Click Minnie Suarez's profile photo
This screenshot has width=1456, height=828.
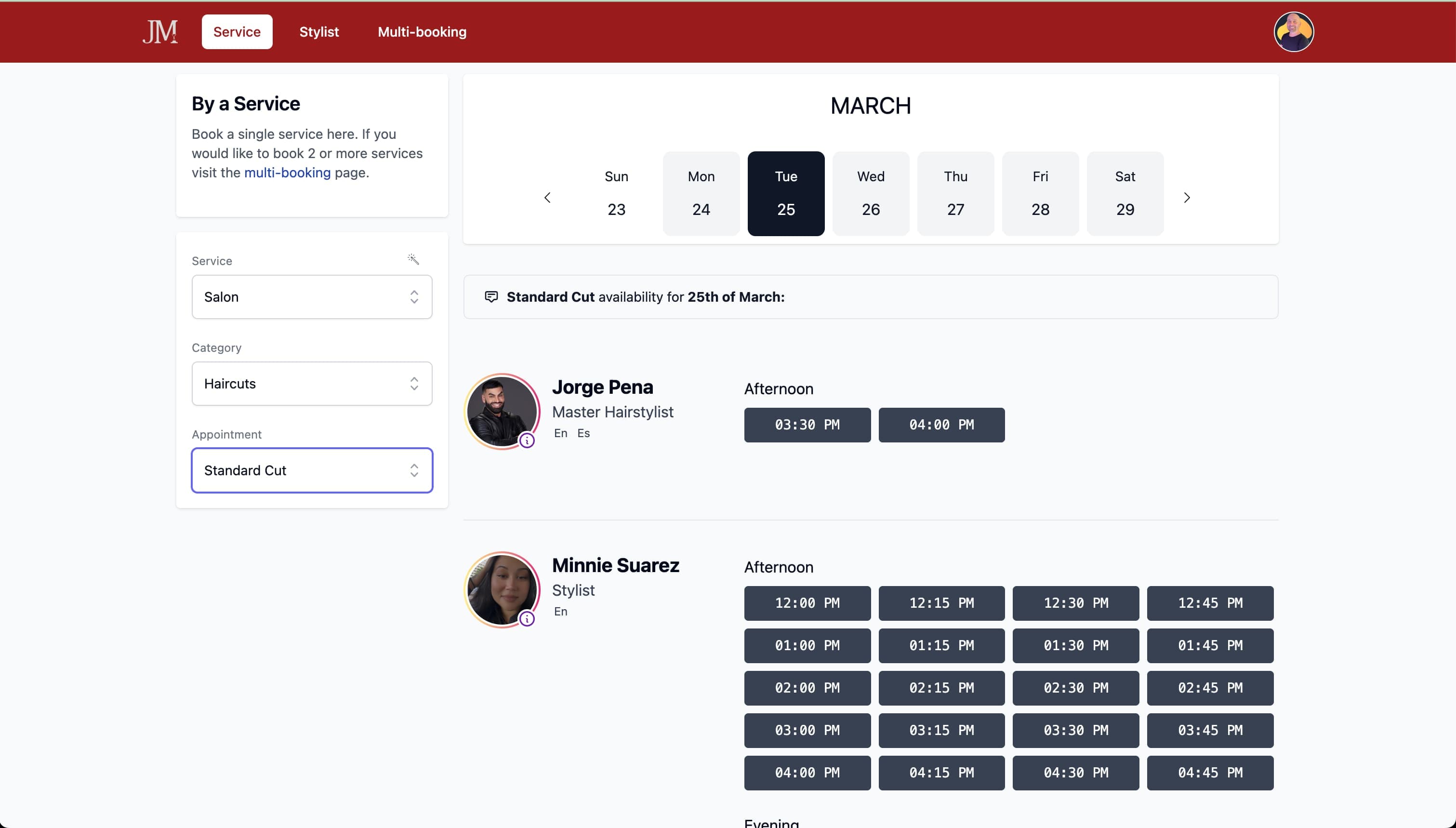[501, 589]
